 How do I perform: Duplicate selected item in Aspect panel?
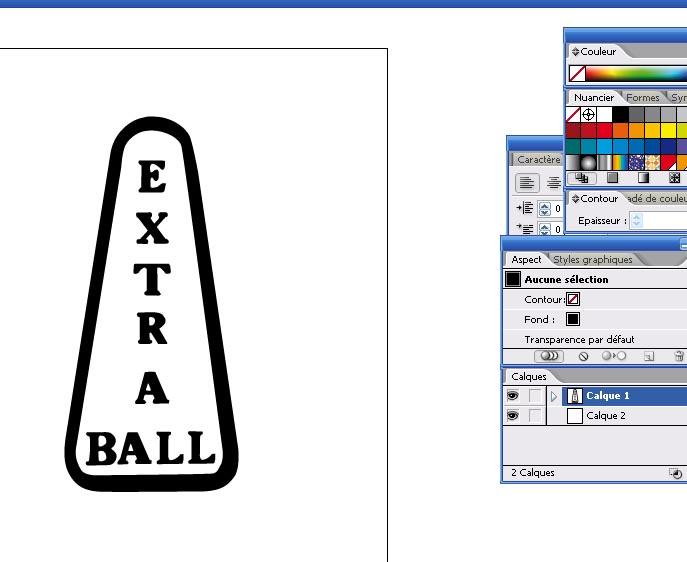(x=649, y=357)
